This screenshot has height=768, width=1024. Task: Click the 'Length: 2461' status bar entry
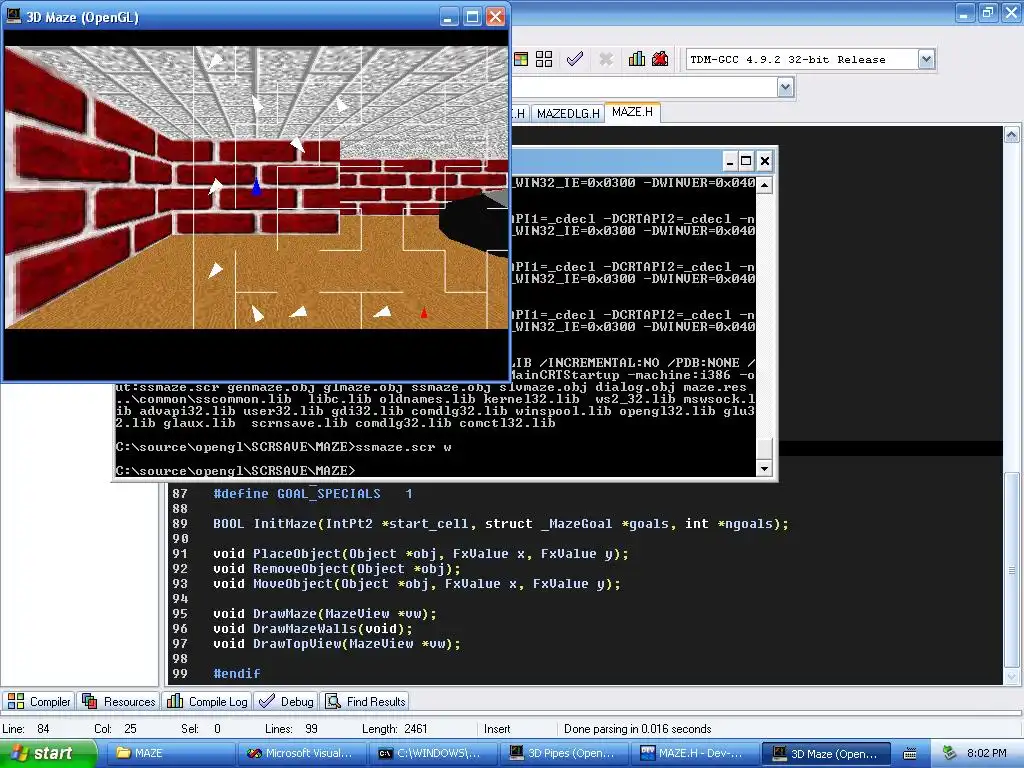pyautogui.click(x=394, y=729)
